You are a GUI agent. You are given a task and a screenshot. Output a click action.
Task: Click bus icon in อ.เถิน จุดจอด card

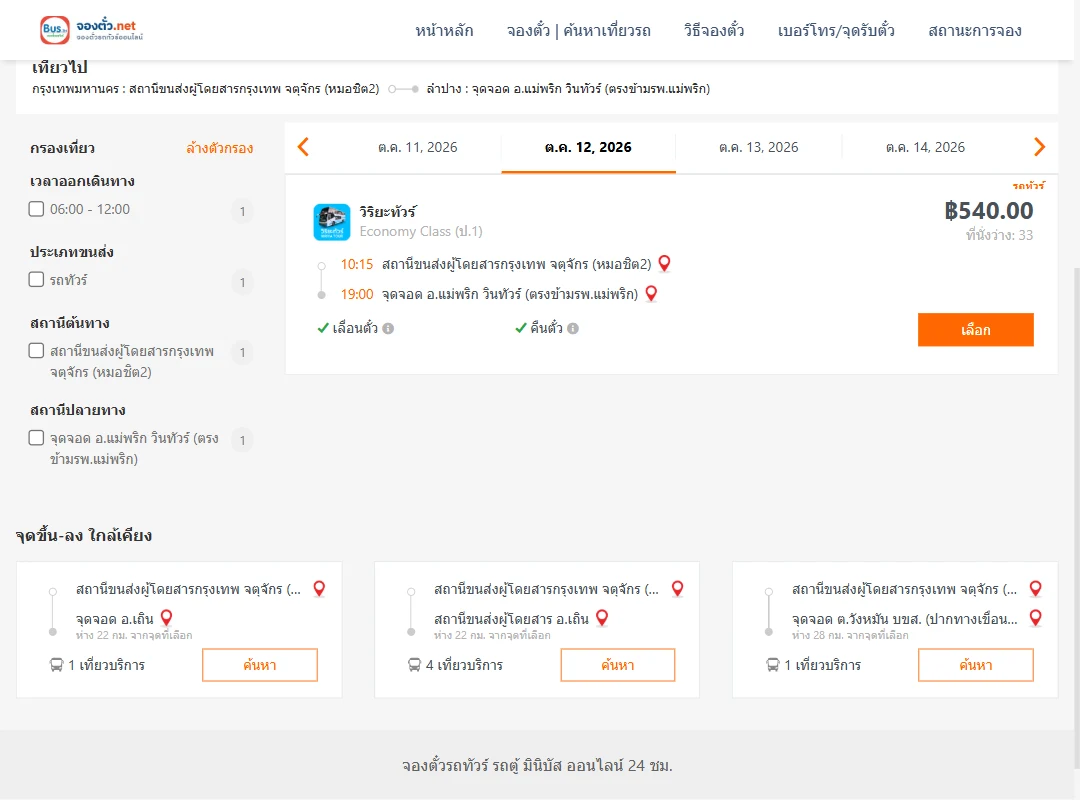(56, 665)
